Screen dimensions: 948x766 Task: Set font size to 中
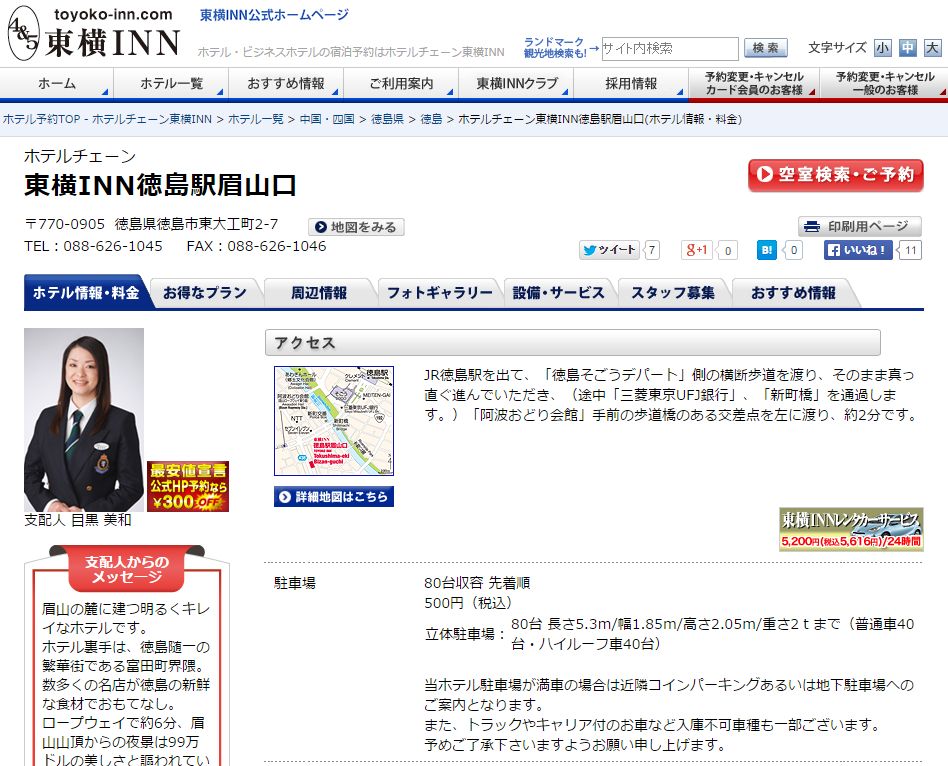[907, 48]
